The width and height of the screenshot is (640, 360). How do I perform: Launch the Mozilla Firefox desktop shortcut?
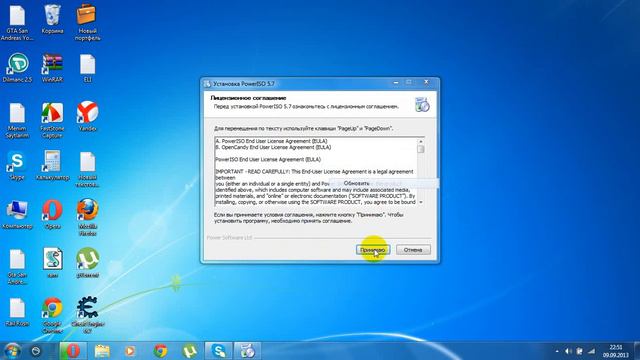[x=87, y=218]
